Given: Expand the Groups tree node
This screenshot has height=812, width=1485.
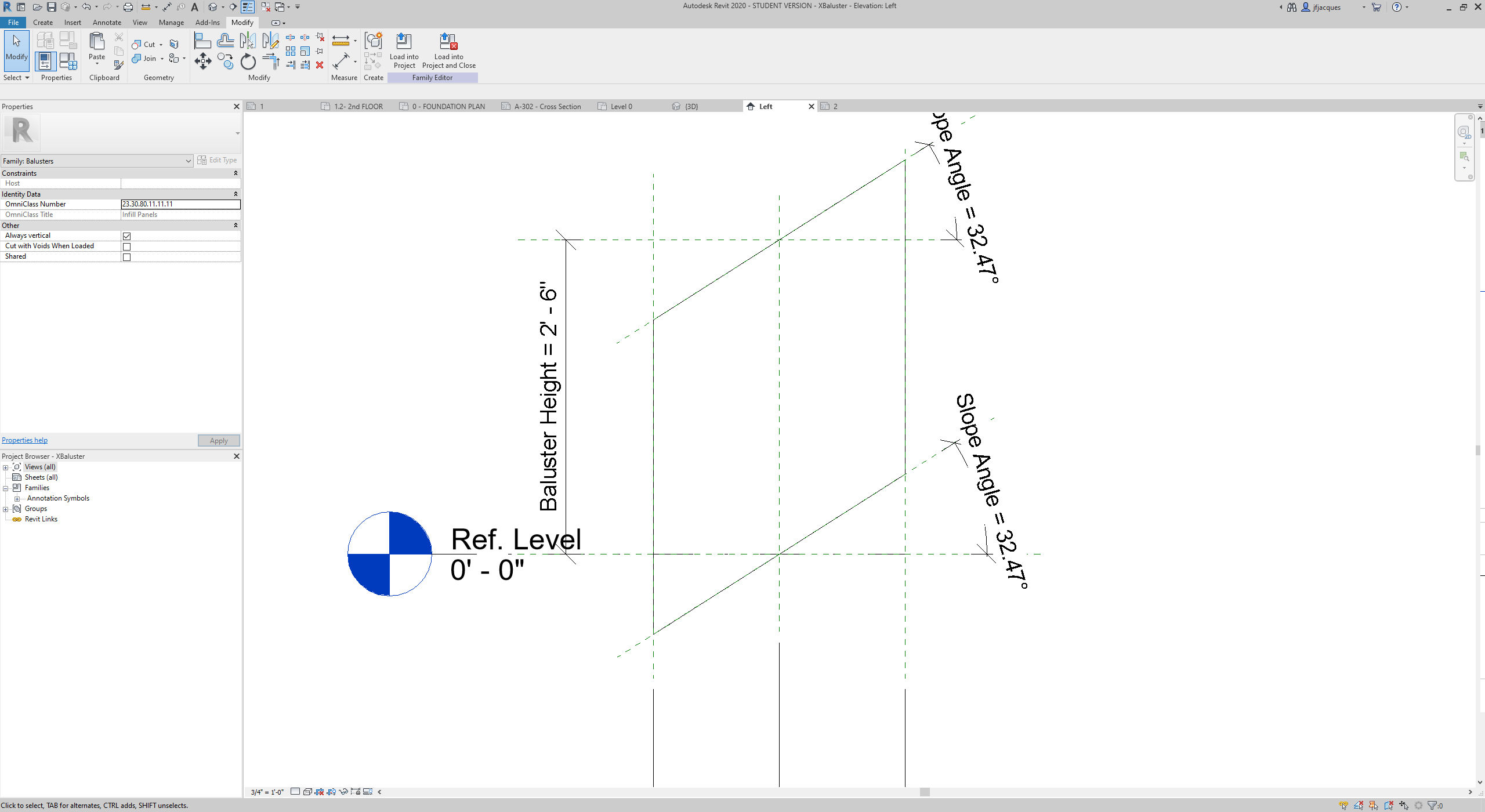Looking at the screenshot, I should pyautogui.click(x=6, y=509).
